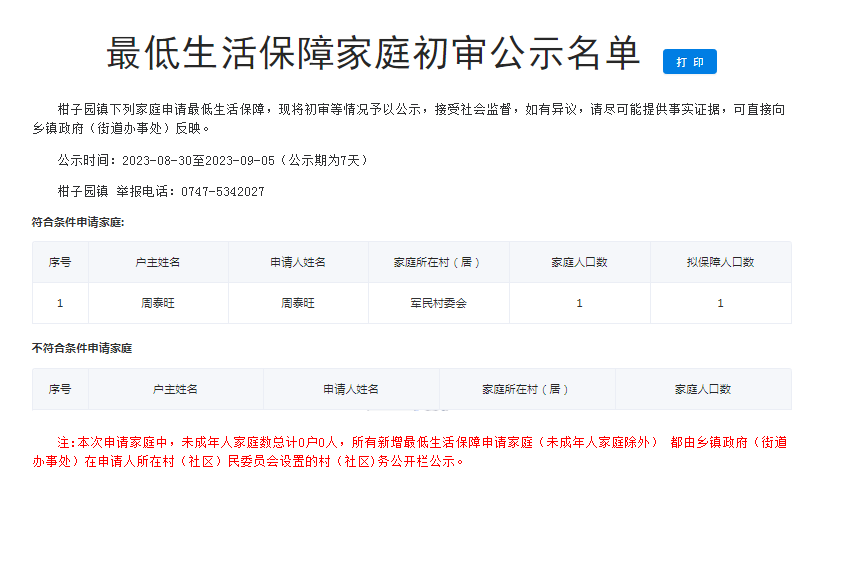This screenshot has height=585, width=841.
Task: Click 序号 header in the eligible families table
Action: pos(60,262)
